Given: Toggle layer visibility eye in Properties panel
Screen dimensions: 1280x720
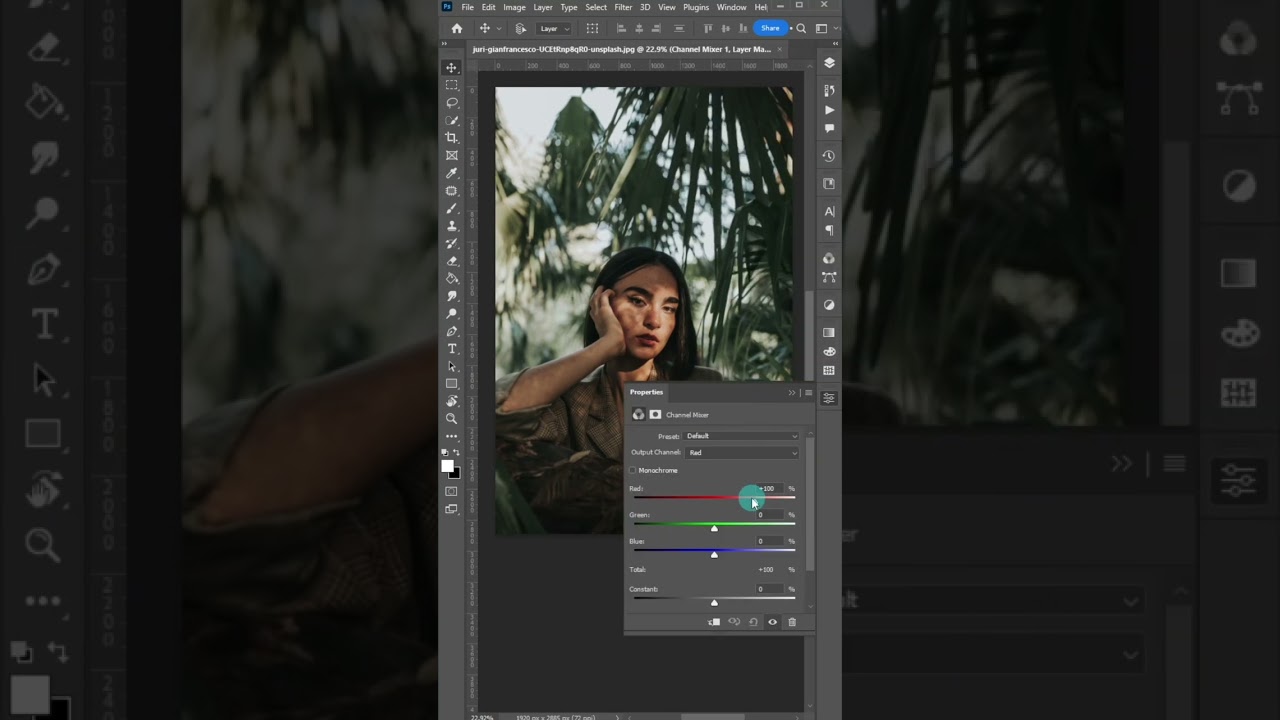Looking at the screenshot, I should 772,622.
